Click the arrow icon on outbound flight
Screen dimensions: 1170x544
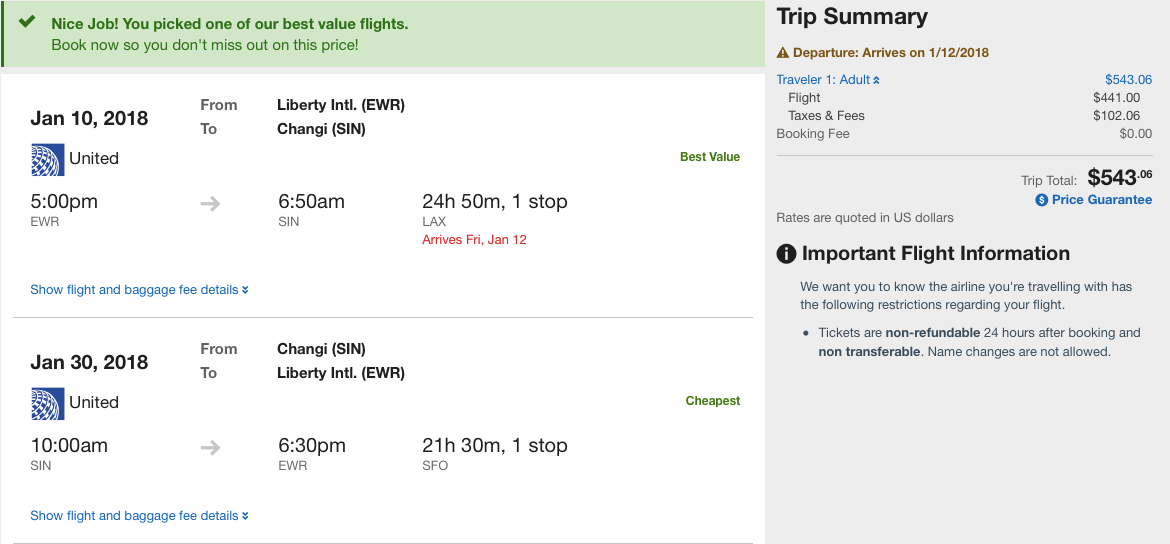tap(210, 203)
